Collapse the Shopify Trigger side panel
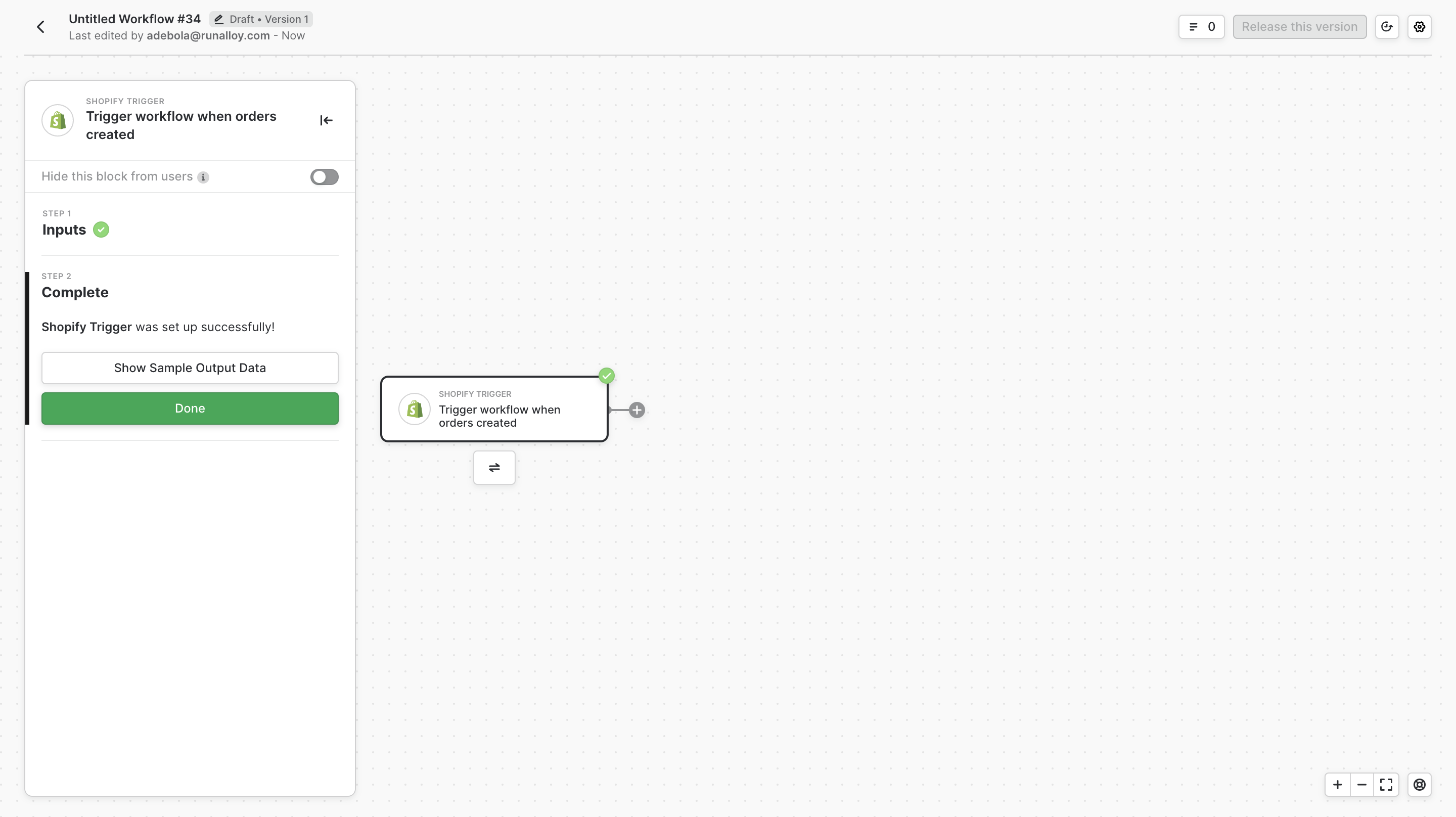 pyautogui.click(x=326, y=120)
